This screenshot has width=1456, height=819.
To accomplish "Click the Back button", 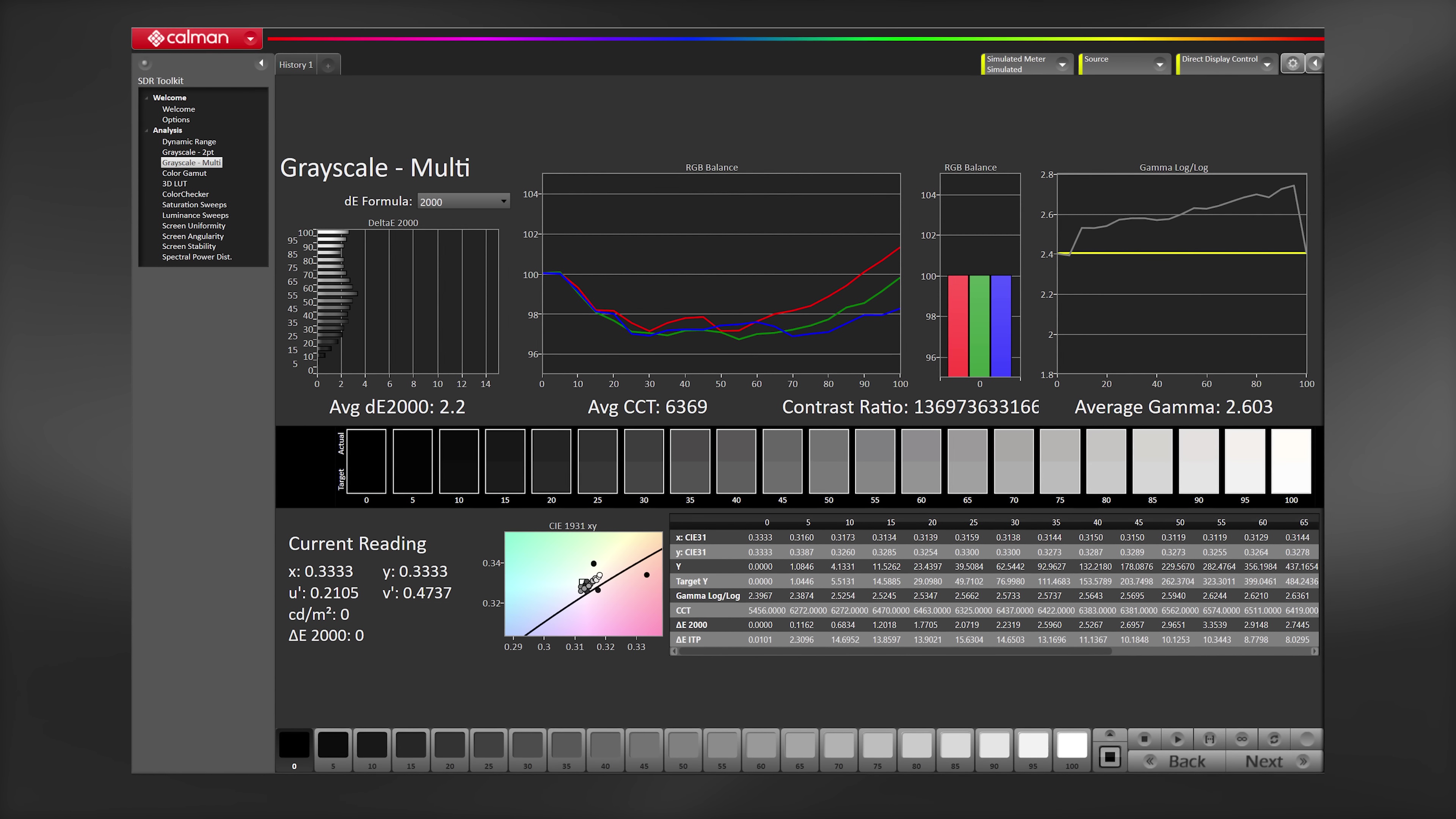I will coord(1177,761).
